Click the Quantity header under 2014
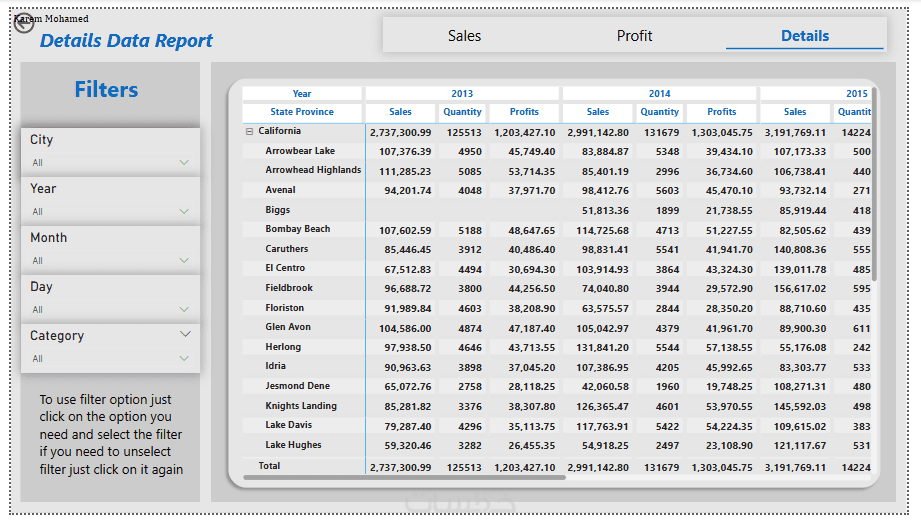This screenshot has width=921, height=523. [660, 112]
